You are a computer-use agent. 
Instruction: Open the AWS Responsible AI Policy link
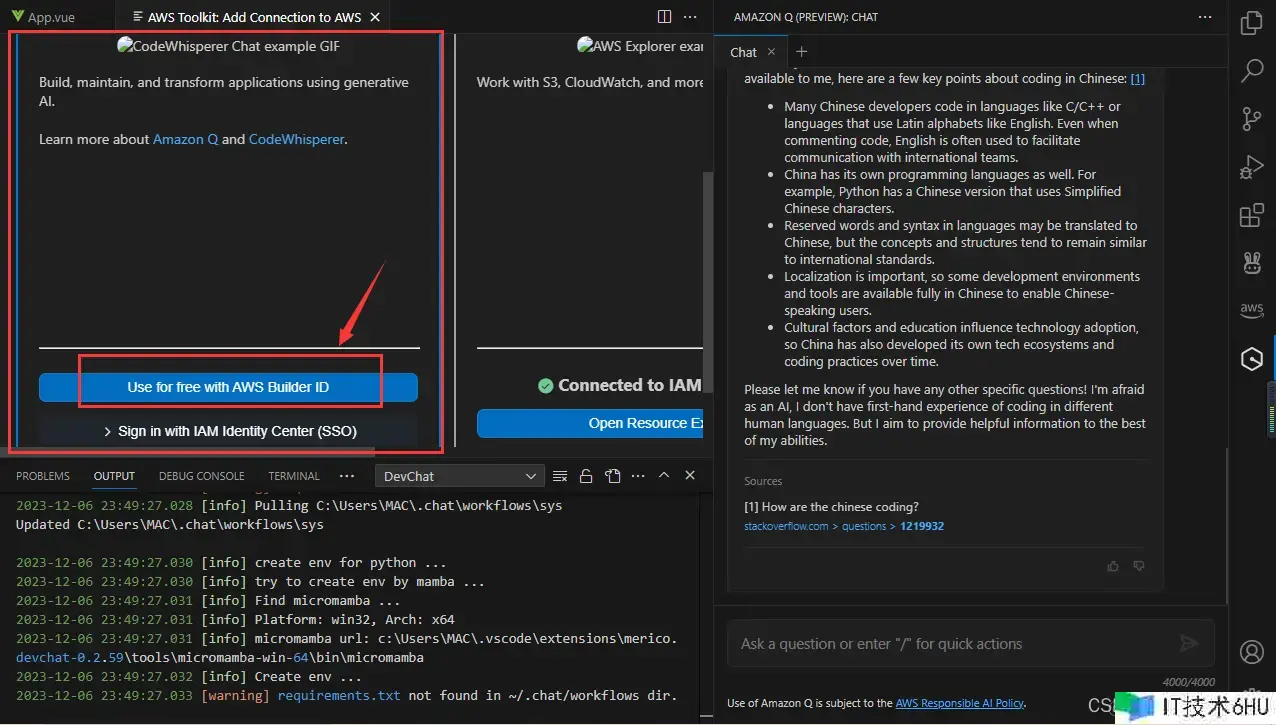(960, 703)
